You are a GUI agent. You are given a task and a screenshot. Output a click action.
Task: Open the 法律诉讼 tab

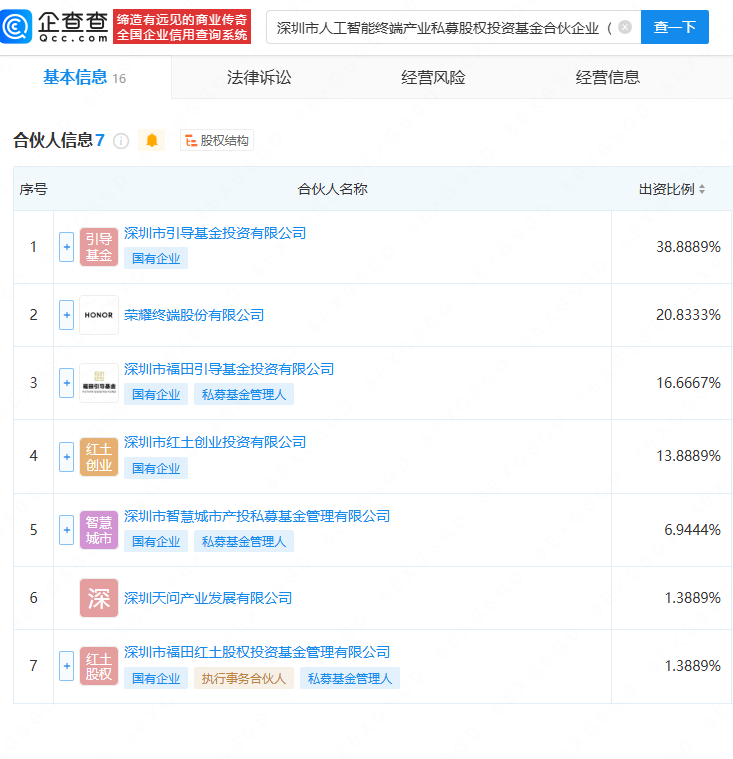click(259, 77)
